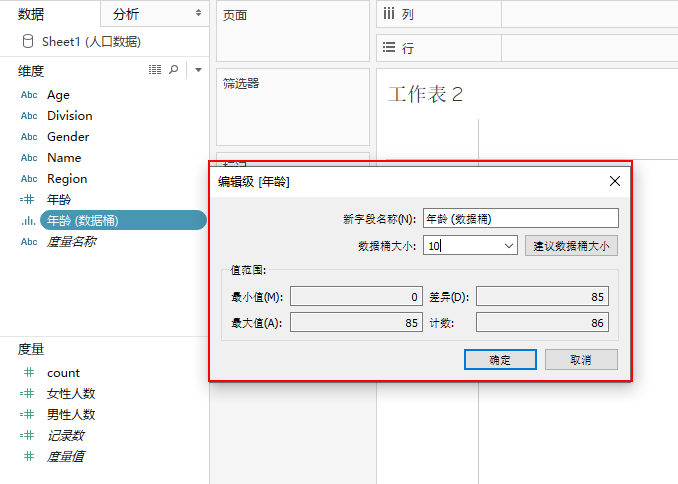Screen dimensions: 678x484
Task: Switch to the 分析 tab
Action: click(126, 14)
